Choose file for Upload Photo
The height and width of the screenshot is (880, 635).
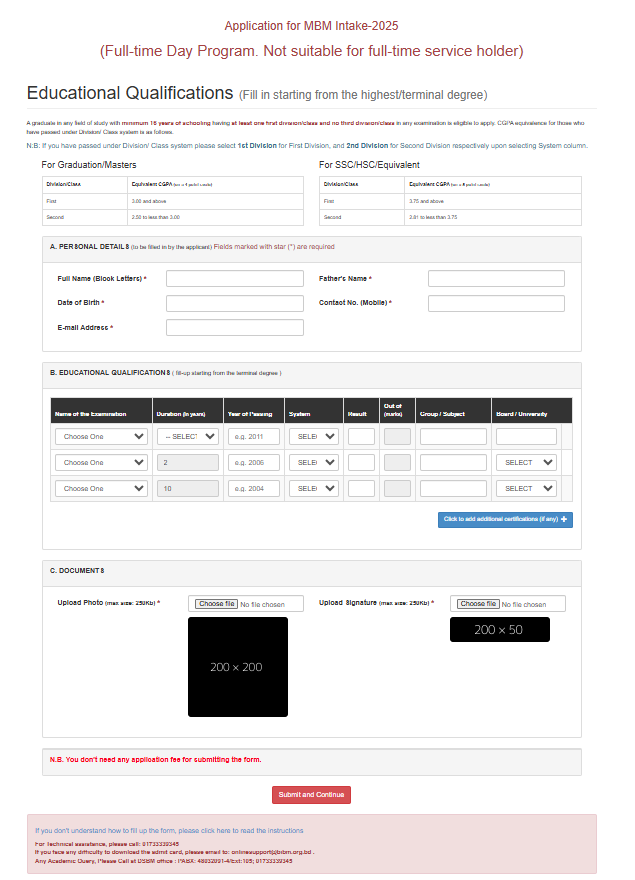click(216, 604)
